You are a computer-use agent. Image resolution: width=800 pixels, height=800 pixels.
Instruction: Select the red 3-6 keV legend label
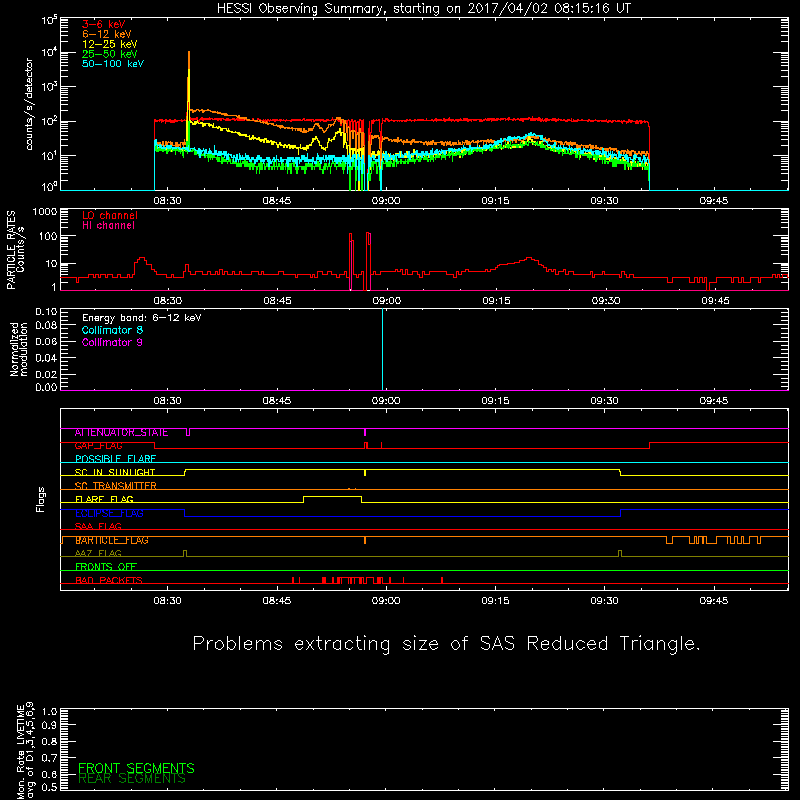point(104,24)
